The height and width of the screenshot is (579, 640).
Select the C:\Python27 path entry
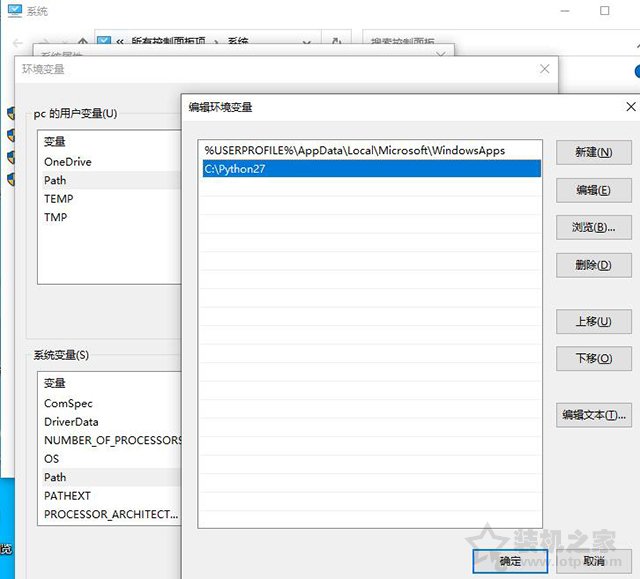(371, 169)
